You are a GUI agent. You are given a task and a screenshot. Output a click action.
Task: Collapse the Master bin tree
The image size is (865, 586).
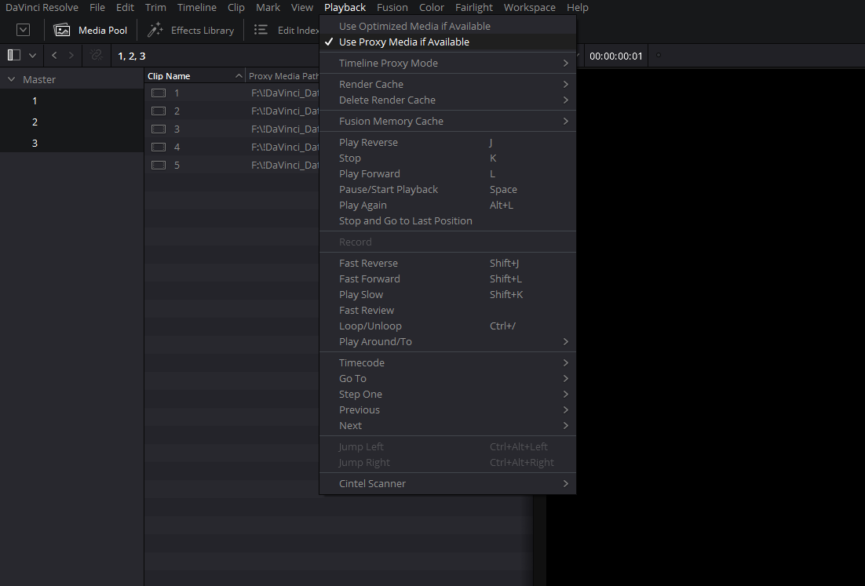coord(11,79)
